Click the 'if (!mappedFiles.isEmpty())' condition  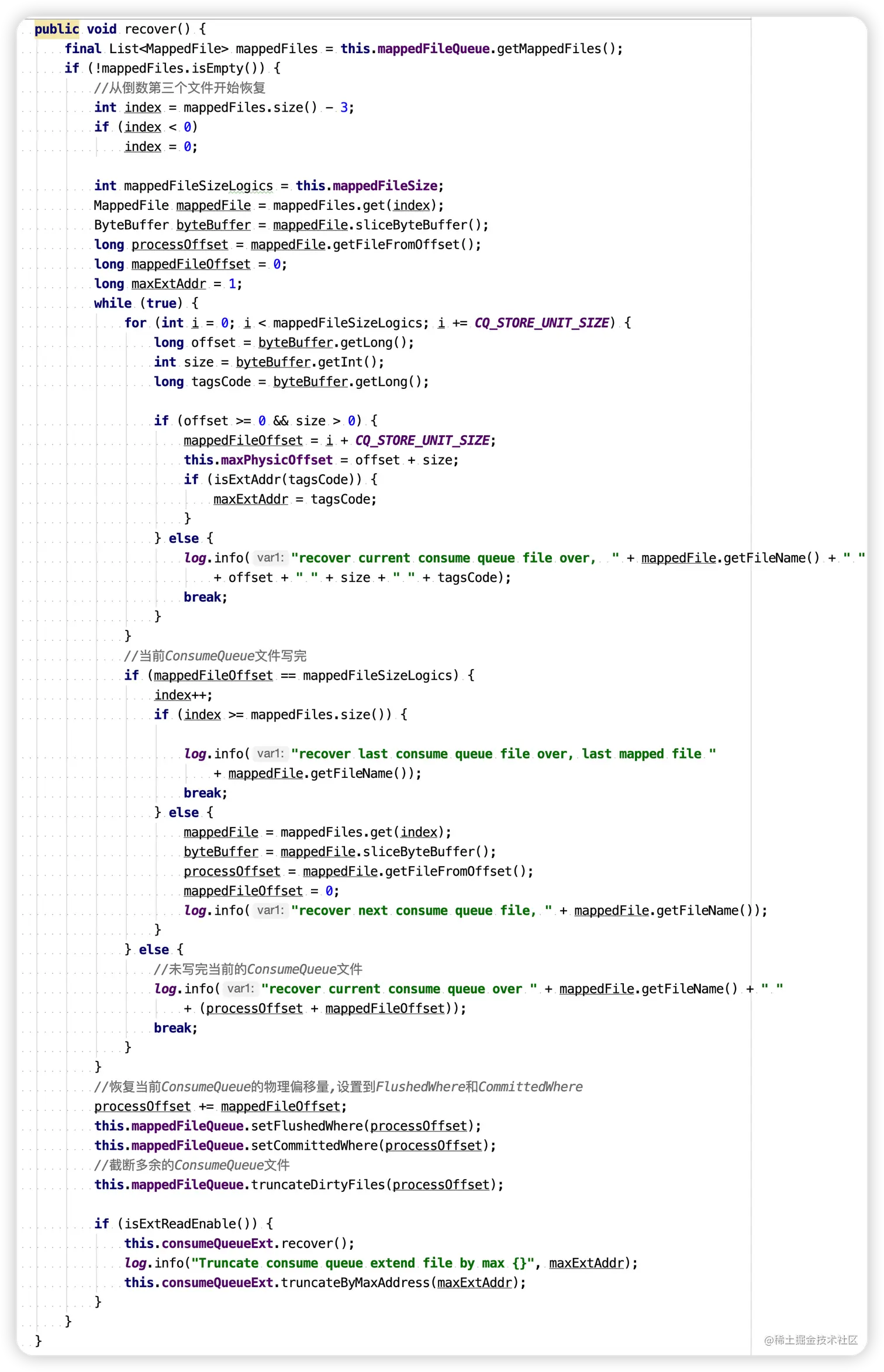tap(172, 68)
